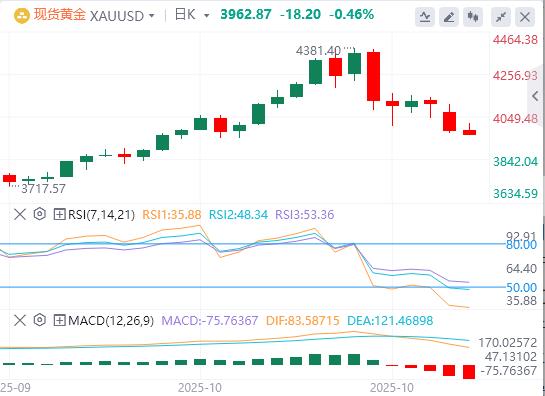This screenshot has height=396, width=545.
Task: Open MACD indicator settings hexagon icon
Action: point(40,320)
